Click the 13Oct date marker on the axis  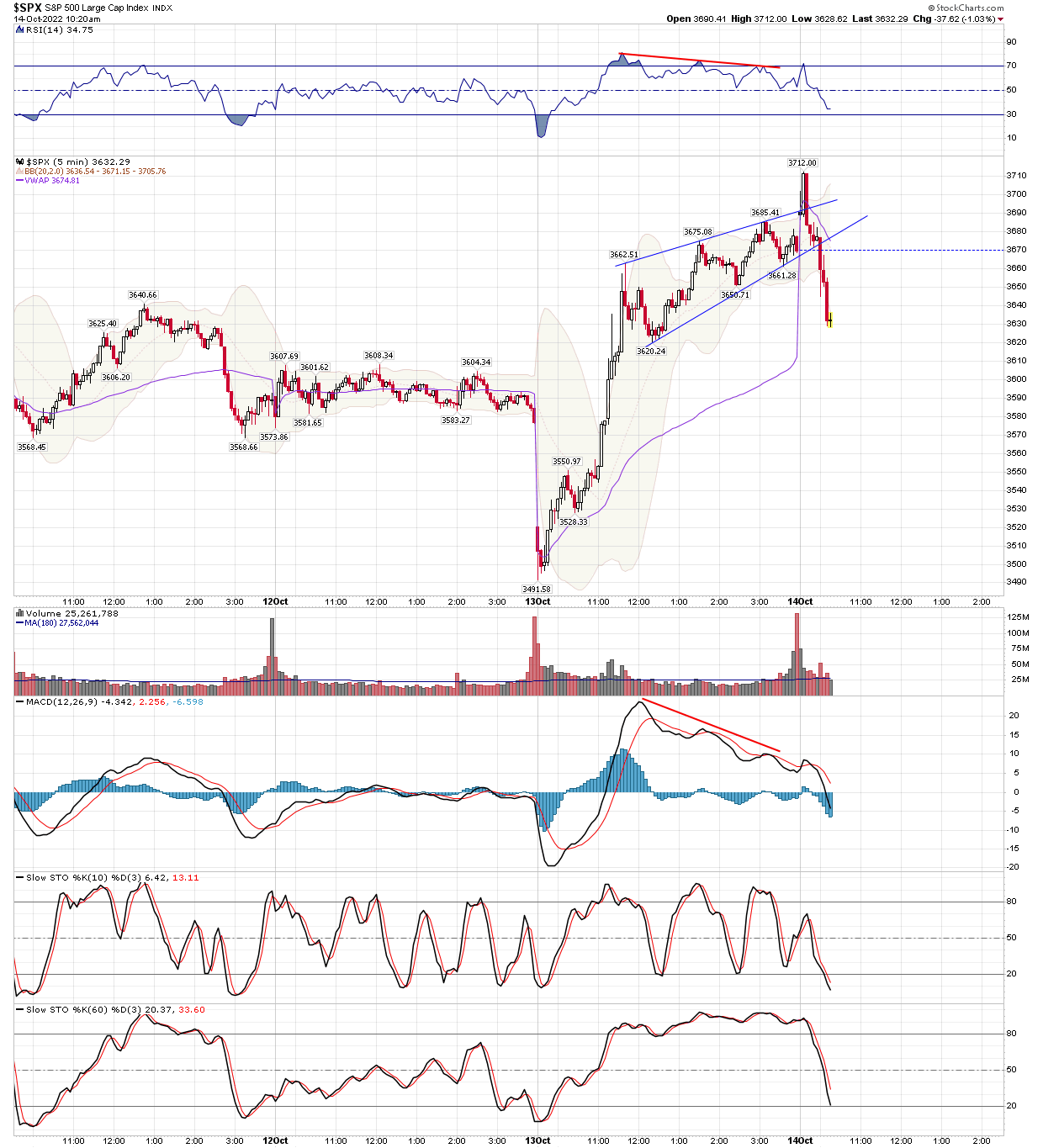(x=538, y=602)
